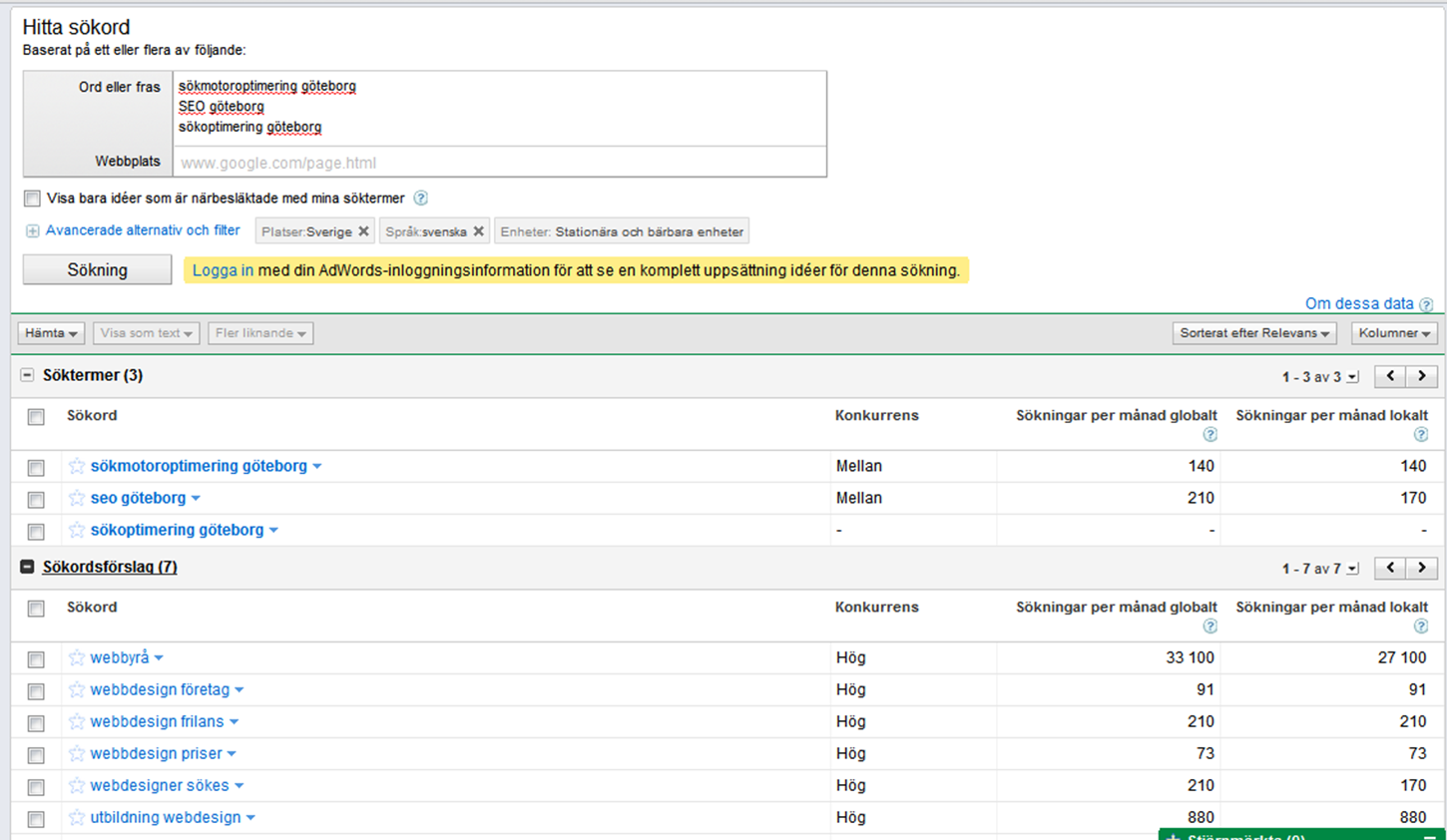Collapse the Sökordsförslag (7) section

coord(27,567)
